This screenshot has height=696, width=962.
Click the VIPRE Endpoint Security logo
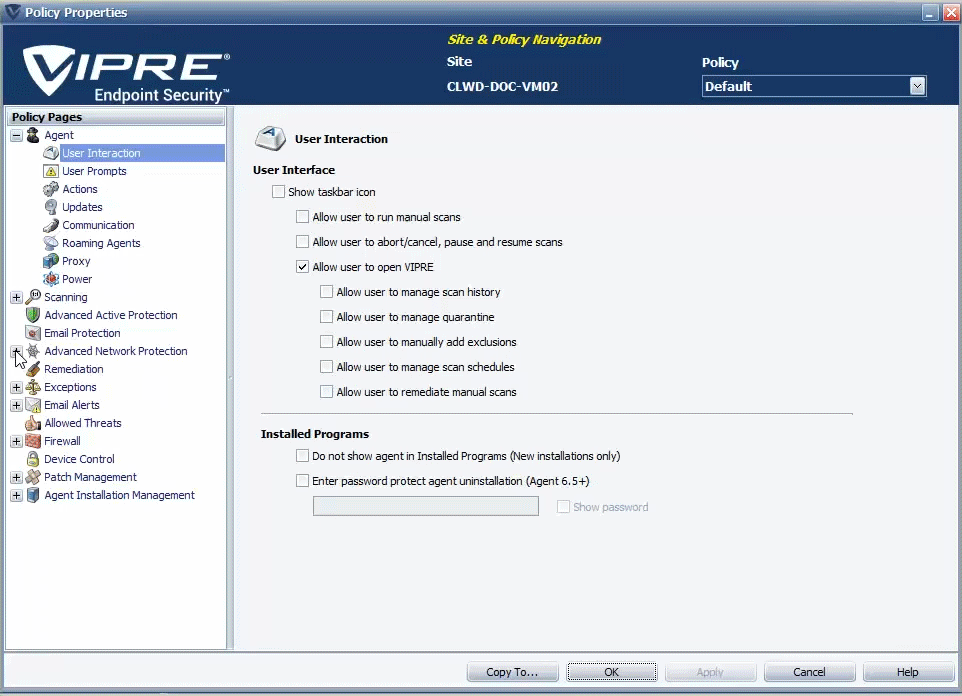(x=126, y=73)
